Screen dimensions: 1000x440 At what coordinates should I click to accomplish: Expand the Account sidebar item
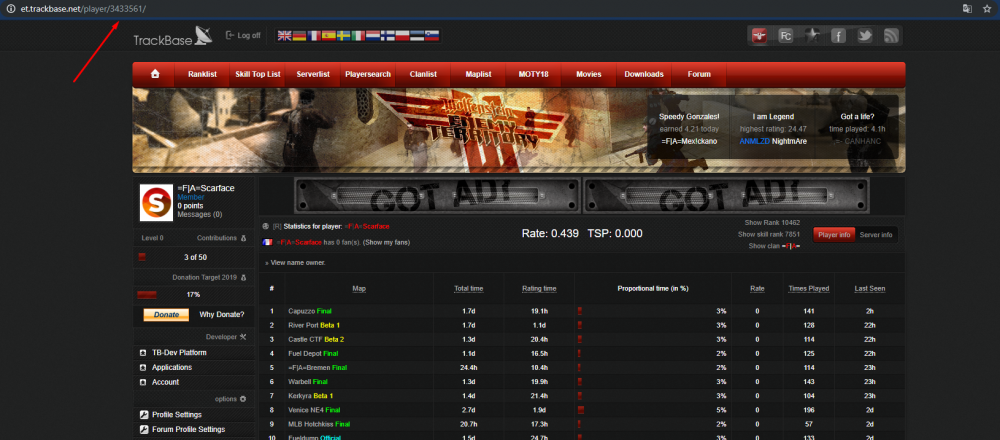point(194,382)
